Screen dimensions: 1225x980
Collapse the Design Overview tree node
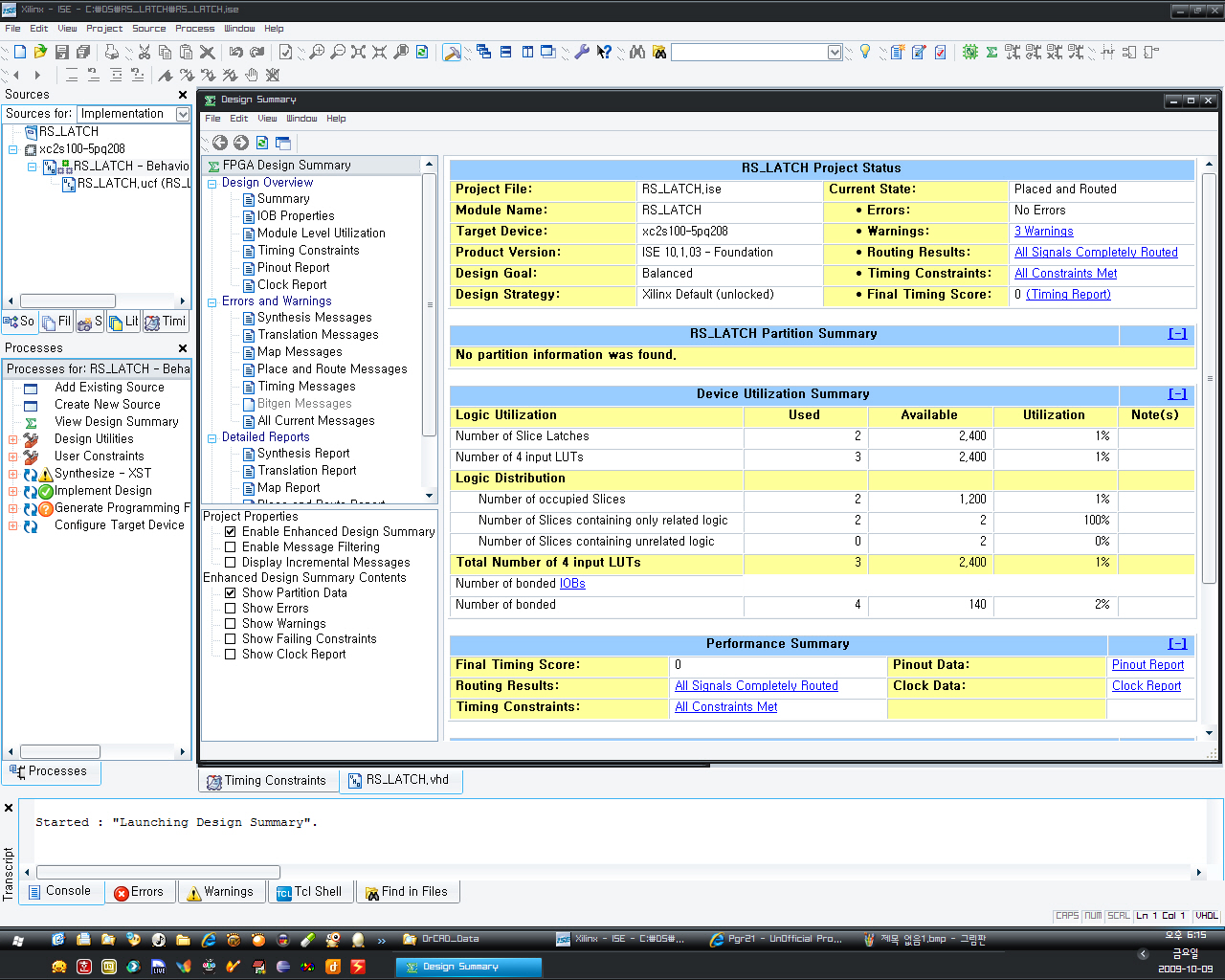pyautogui.click(x=212, y=183)
